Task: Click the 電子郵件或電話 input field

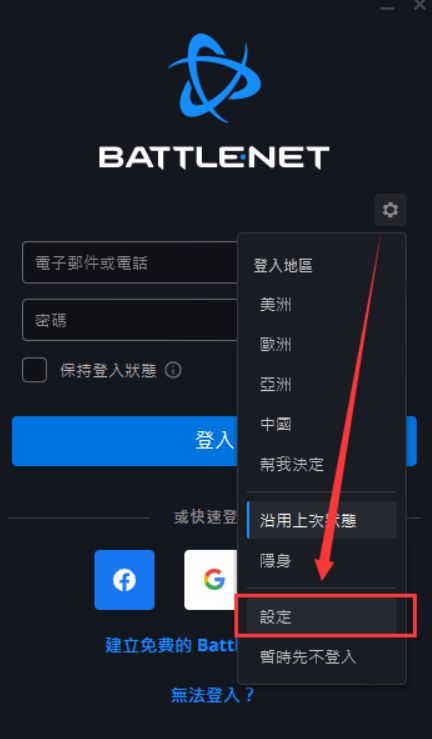Action: point(130,263)
